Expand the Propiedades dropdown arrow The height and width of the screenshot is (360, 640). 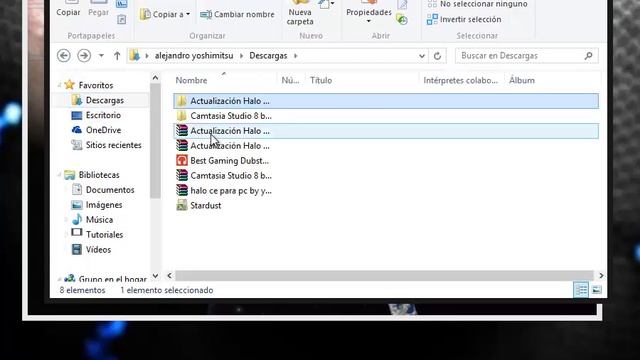(x=369, y=21)
